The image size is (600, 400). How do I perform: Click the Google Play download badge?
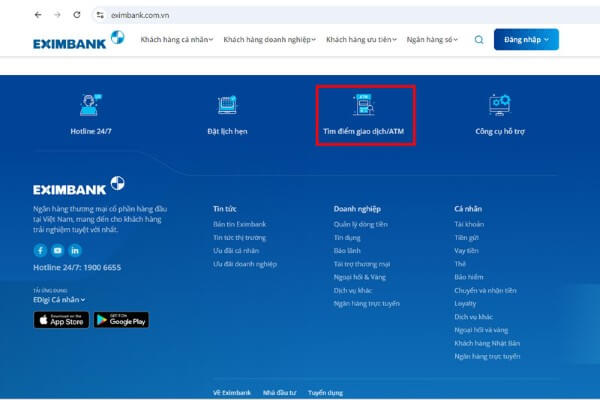click(x=121, y=320)
